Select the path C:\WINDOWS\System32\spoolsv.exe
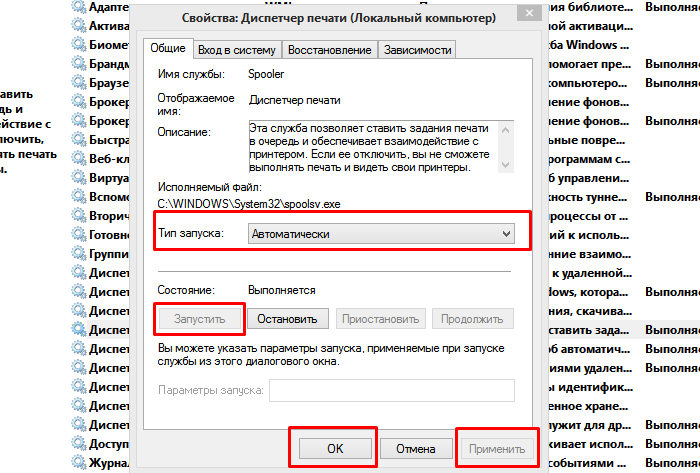Image resolution: width=700 pixels, height=473 pixels. click(x=249, y=204)
